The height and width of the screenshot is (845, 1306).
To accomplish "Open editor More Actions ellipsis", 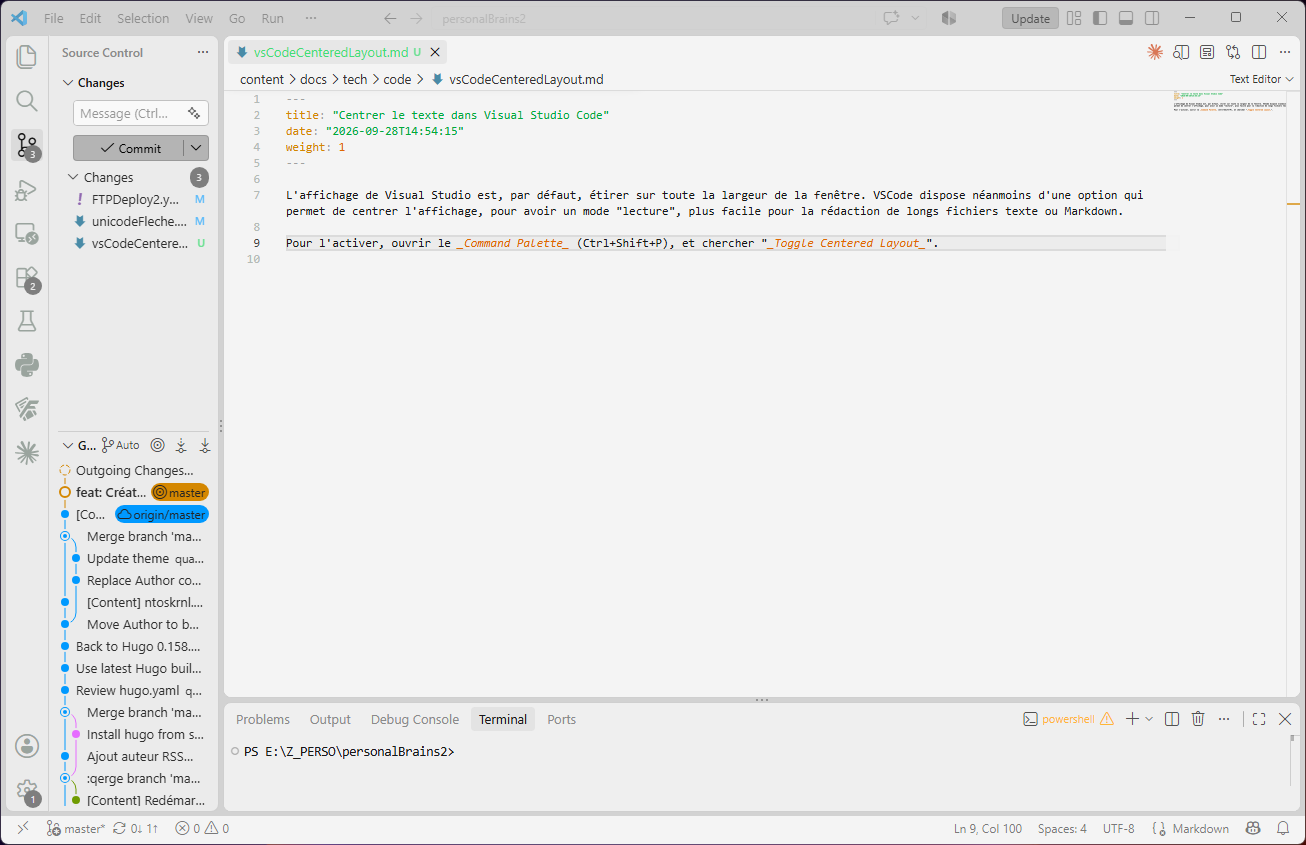I will tap(1285, 52).
